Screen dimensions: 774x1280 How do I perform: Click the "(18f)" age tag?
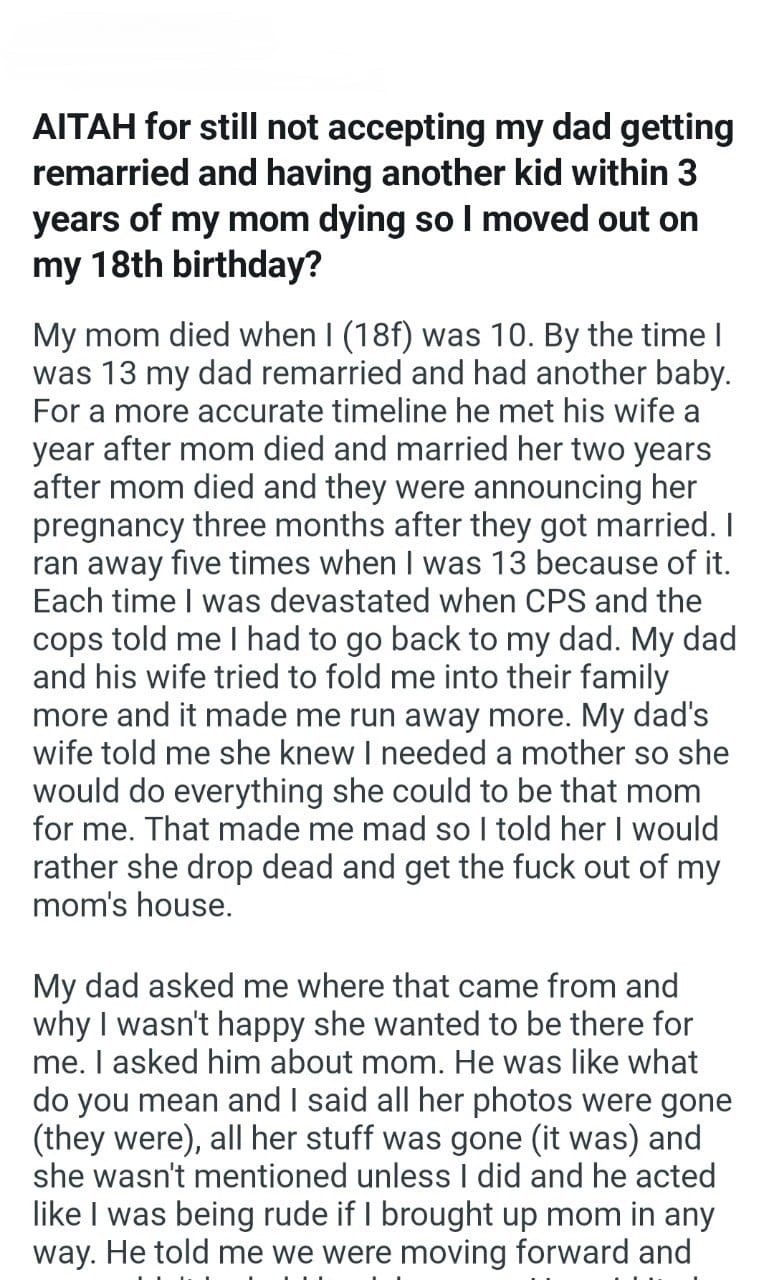tap(294, 336)
